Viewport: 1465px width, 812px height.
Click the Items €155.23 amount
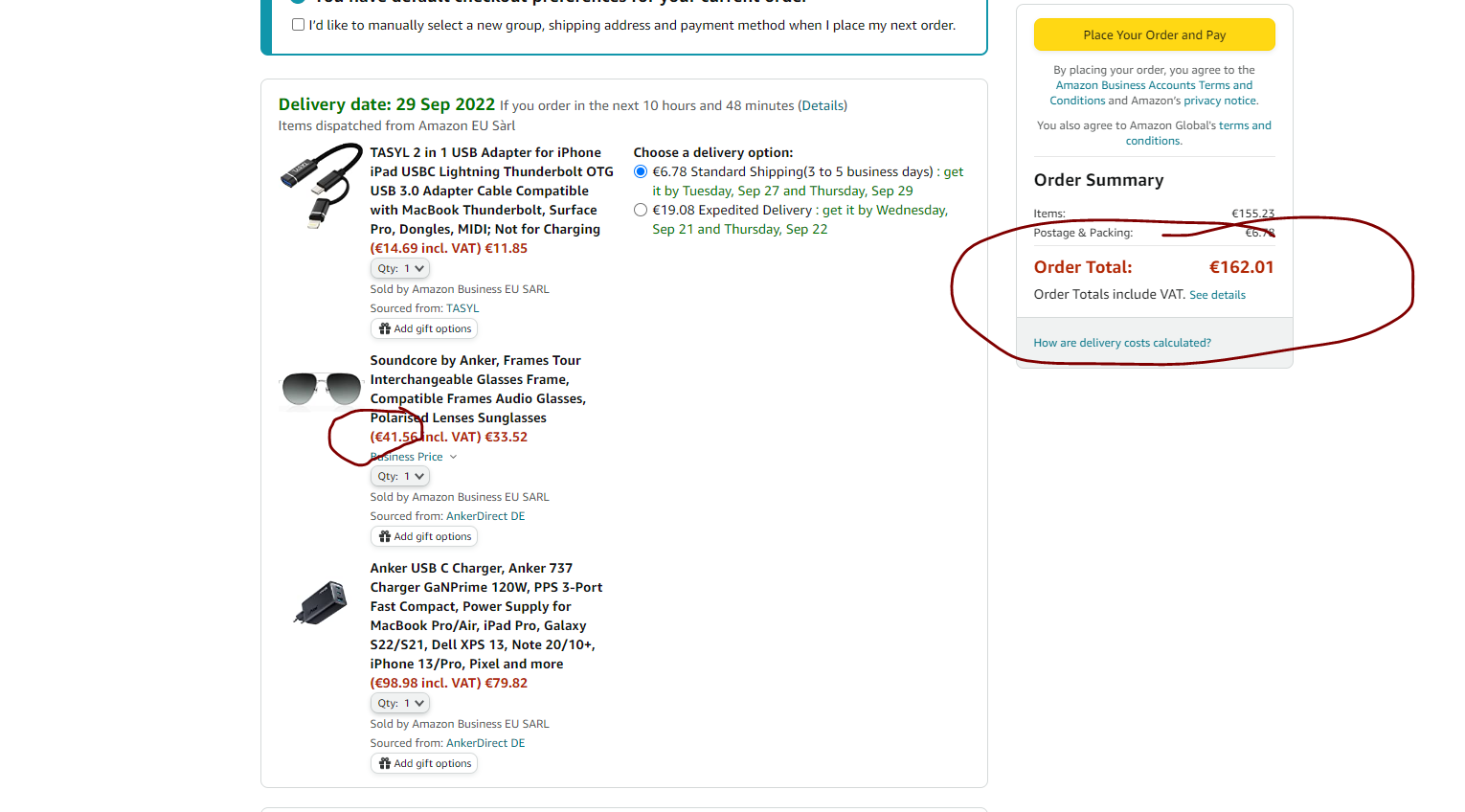point(1253,214)
